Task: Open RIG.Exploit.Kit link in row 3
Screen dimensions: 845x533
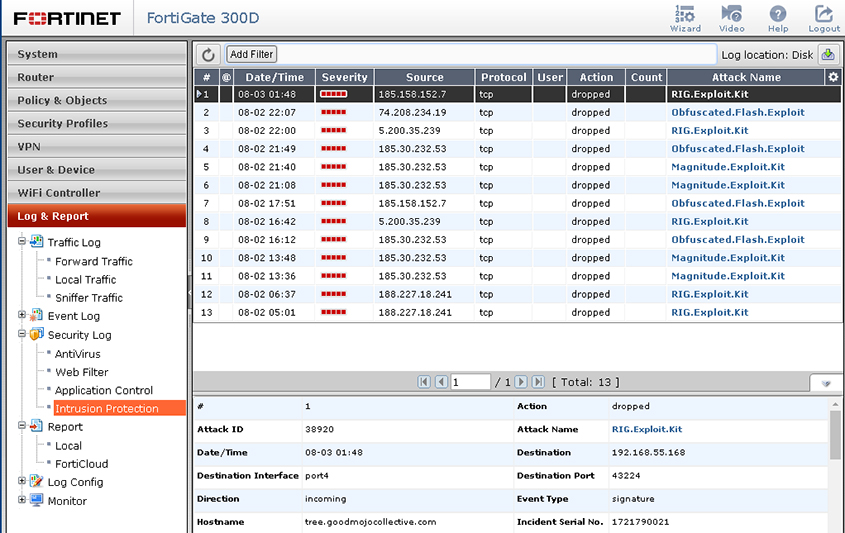Action: [710, 130]
